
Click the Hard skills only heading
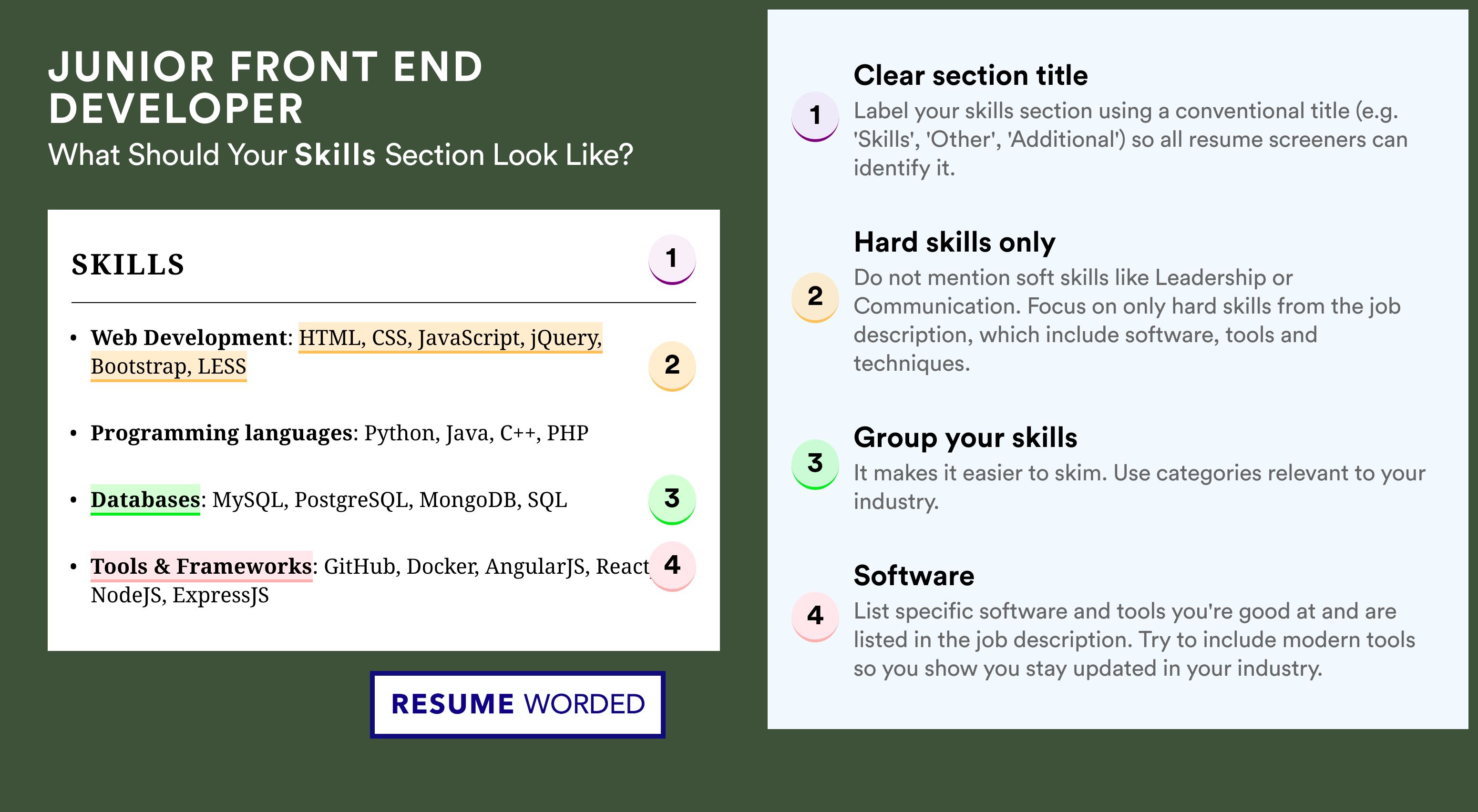955,242
